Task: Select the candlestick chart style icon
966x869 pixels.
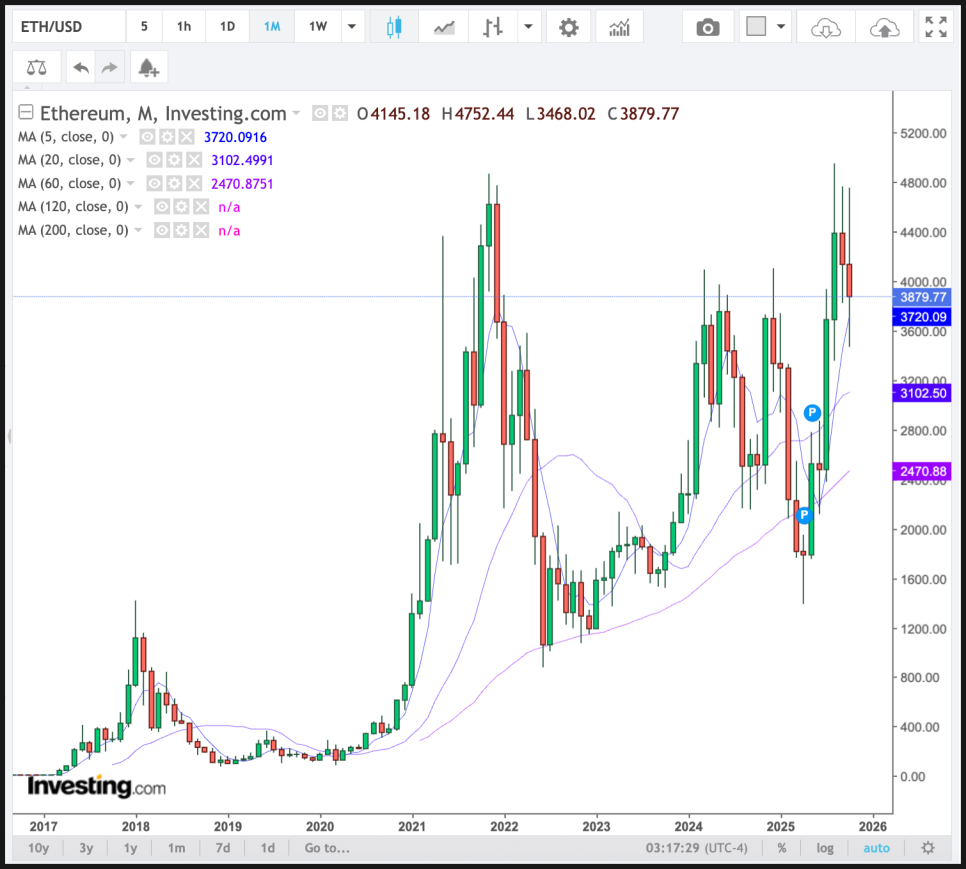Action: pos(393,27)
